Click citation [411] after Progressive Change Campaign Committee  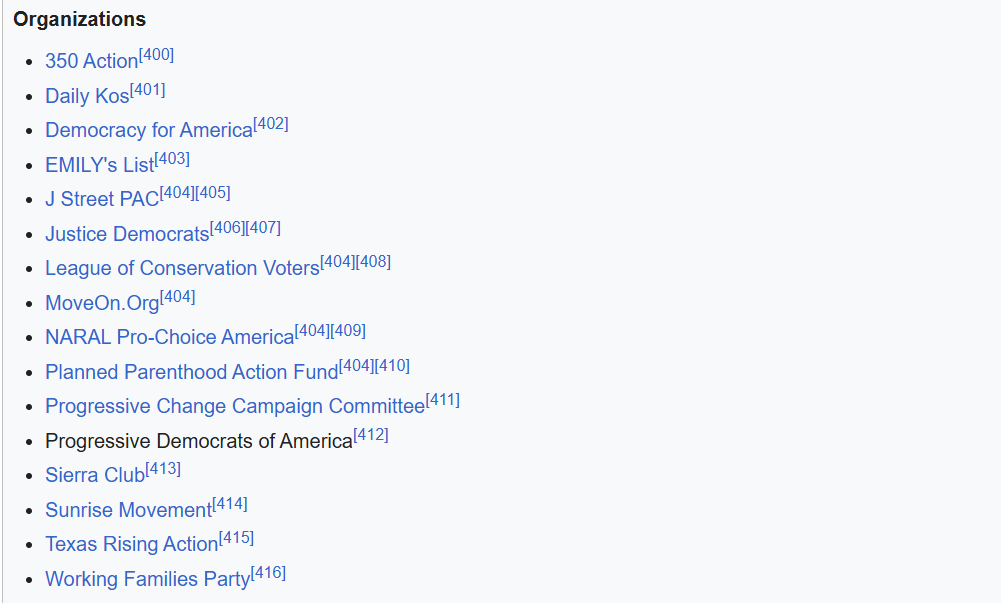443,400
